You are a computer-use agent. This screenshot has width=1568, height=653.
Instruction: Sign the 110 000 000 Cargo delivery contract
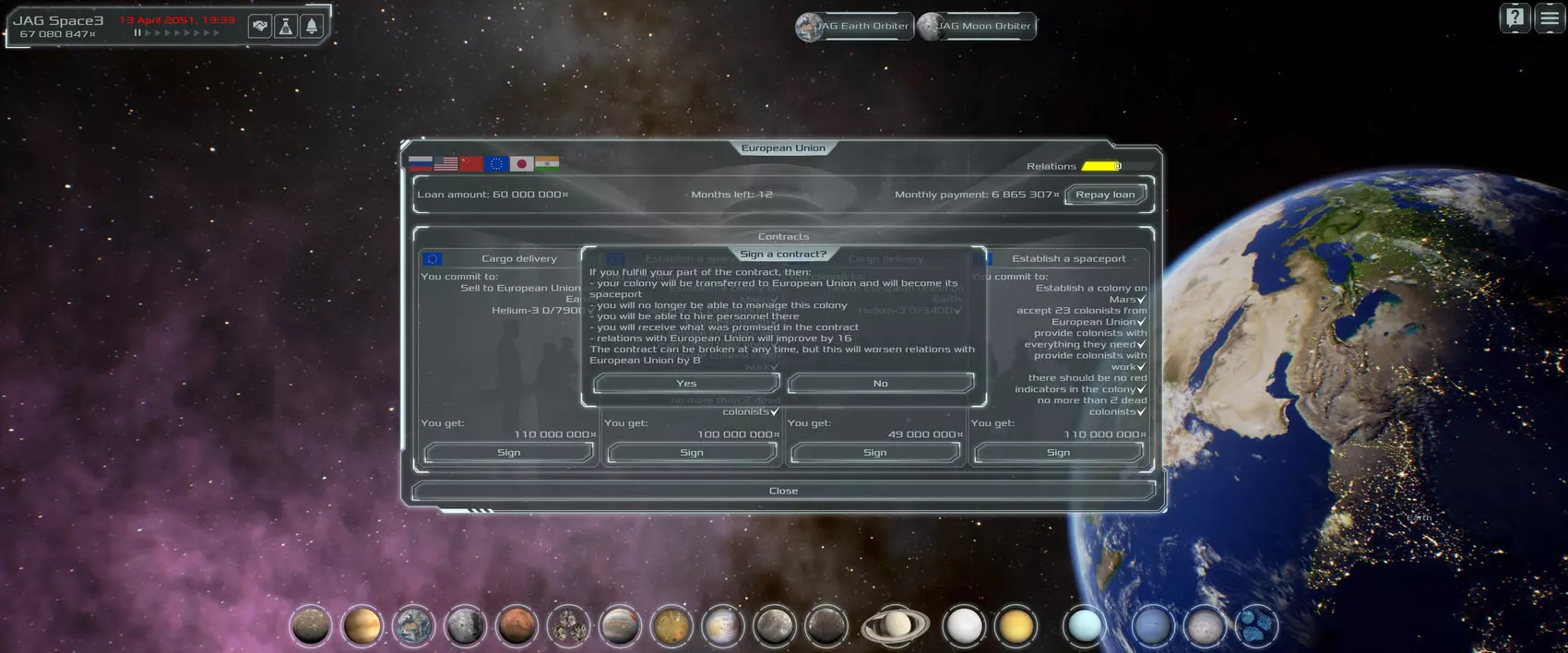509,453
